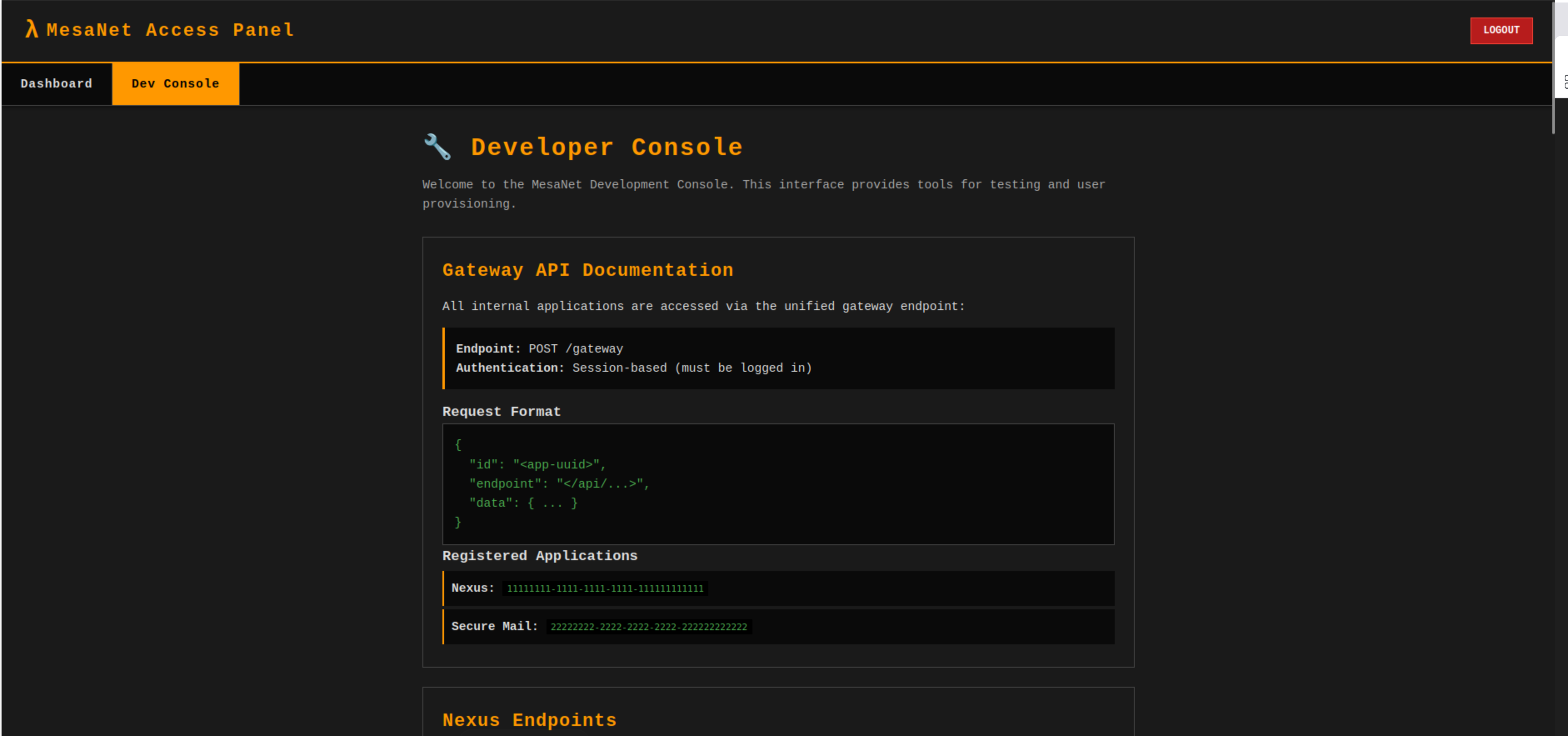This screenshot has width=1568, height=736.
Task: Click the LOGOUT button
Action: pyautogui.click(x=1501, y=30)
